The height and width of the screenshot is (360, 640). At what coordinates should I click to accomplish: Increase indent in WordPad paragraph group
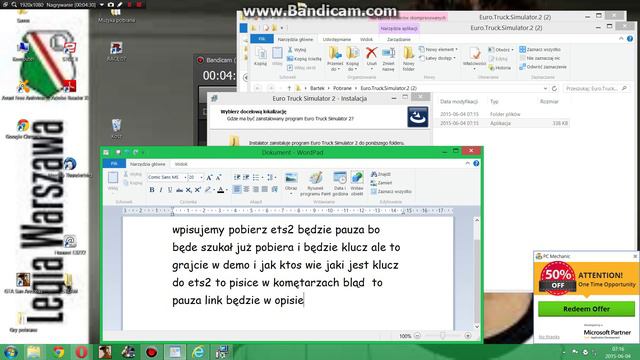click(x=246, y=177)
